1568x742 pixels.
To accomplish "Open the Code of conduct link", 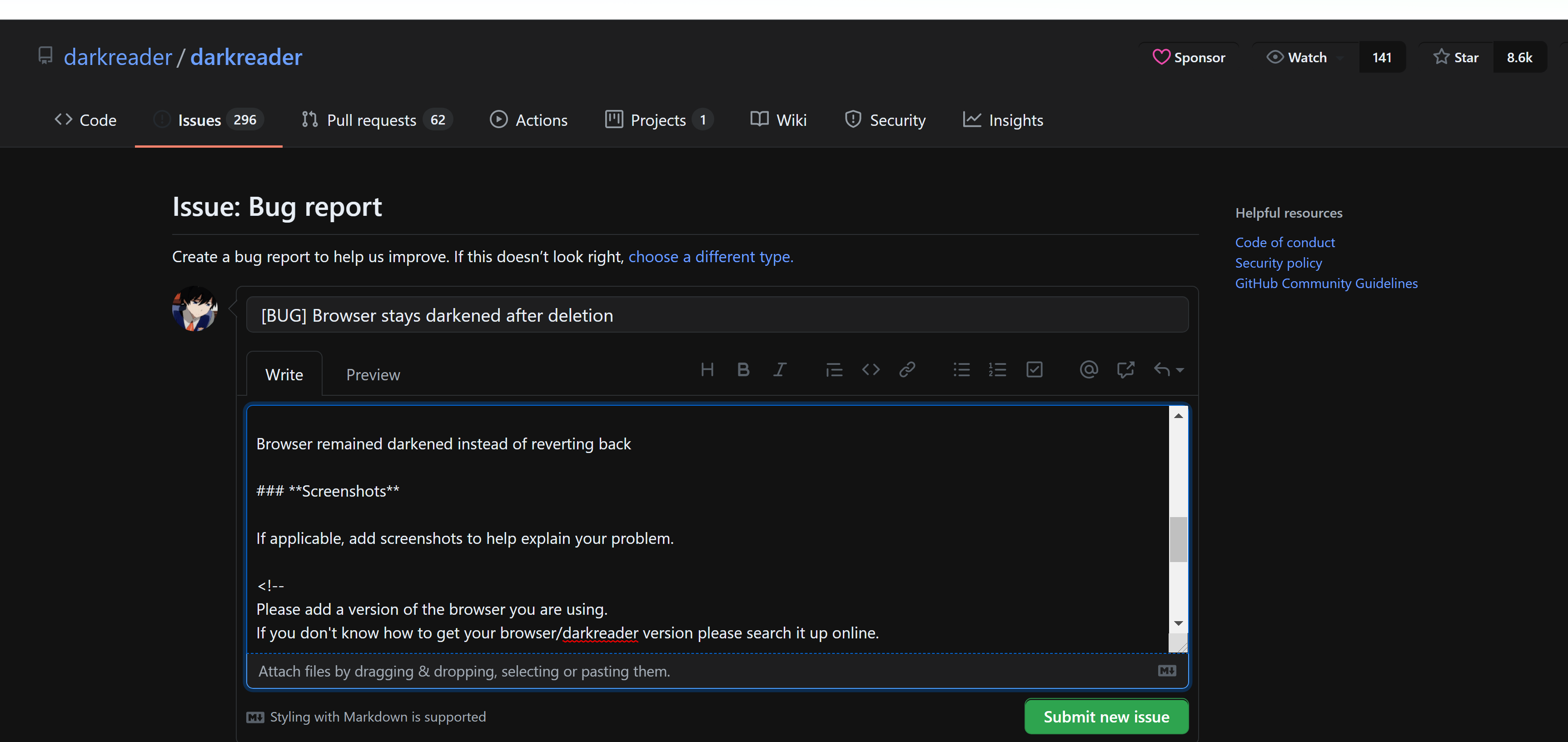I will tap(1284, 242).
